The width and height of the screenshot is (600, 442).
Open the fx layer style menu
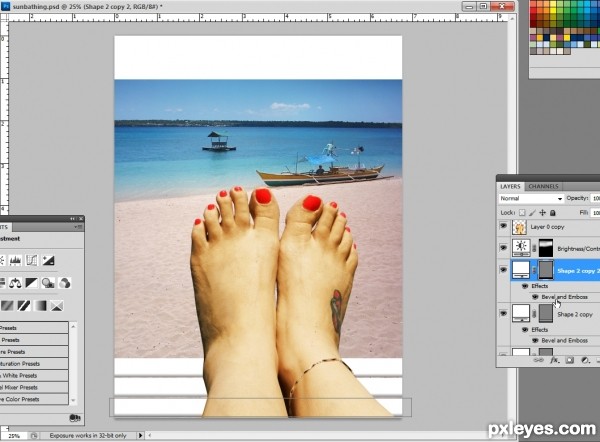click(554, 360)
